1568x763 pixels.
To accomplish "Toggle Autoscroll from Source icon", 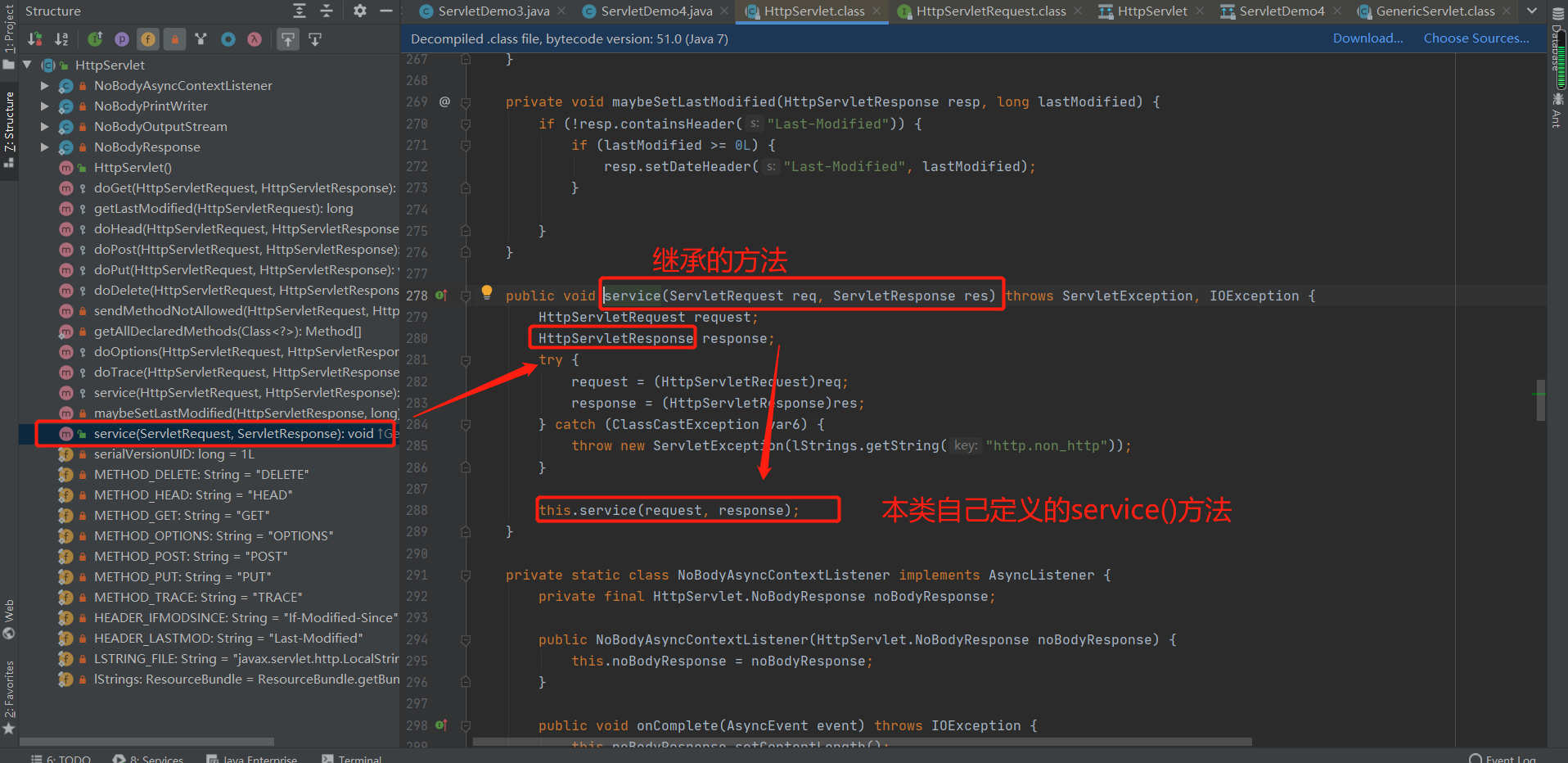I will coord(315,39).
